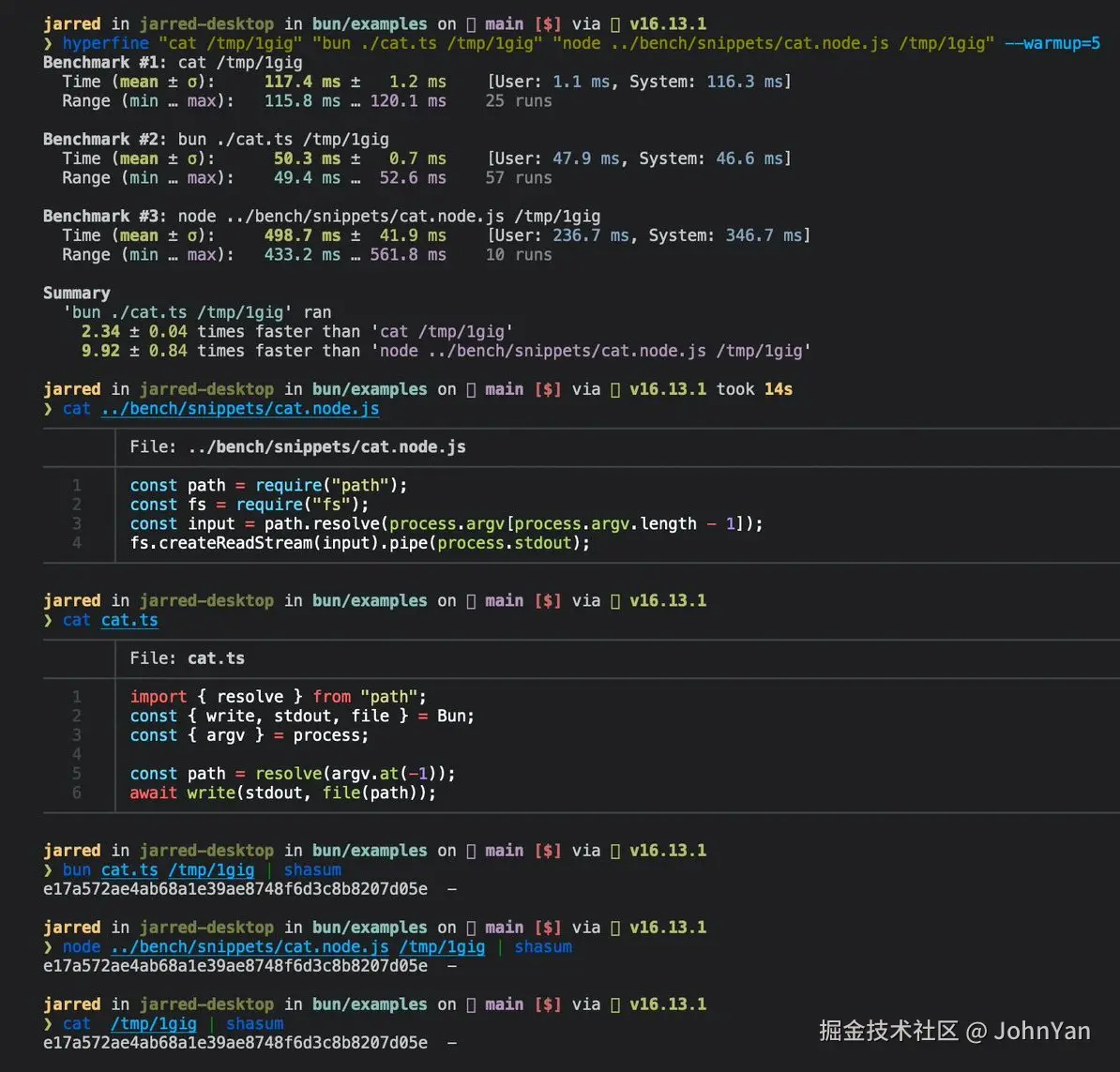Viewport: 1120px width, 1072px height.
Task: Click the '25 runs' text
Action: point(519,101)
